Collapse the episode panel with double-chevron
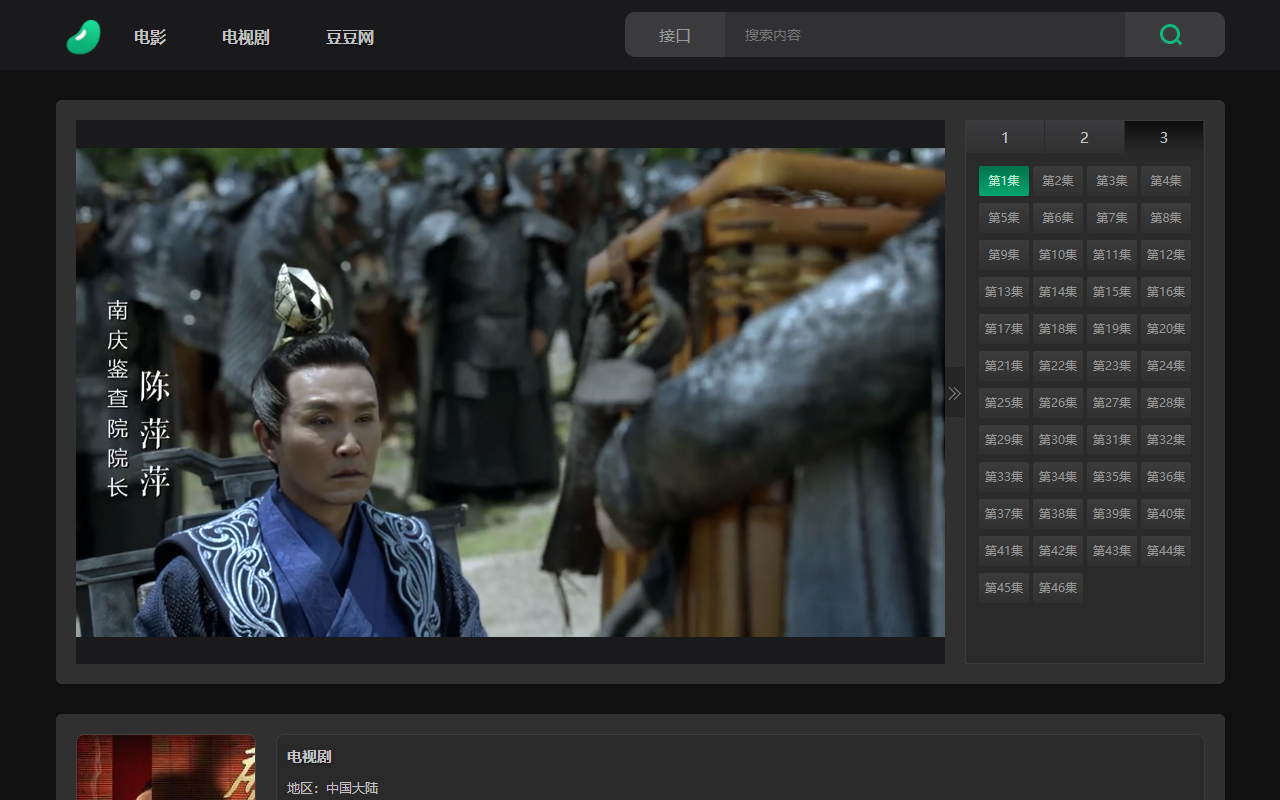 click(954, 393)
